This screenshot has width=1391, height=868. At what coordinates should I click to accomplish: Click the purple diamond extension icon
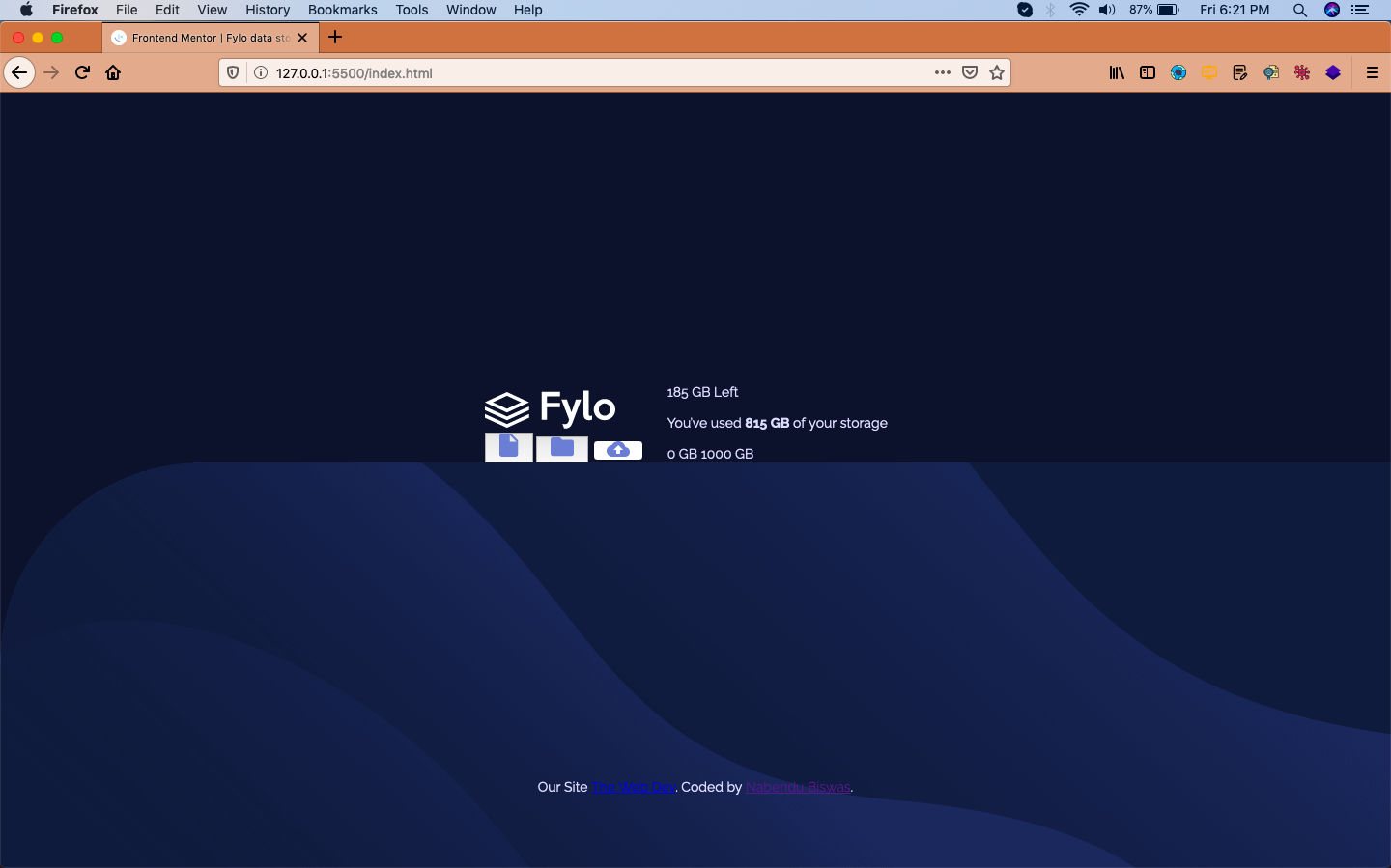point(1333,72)
